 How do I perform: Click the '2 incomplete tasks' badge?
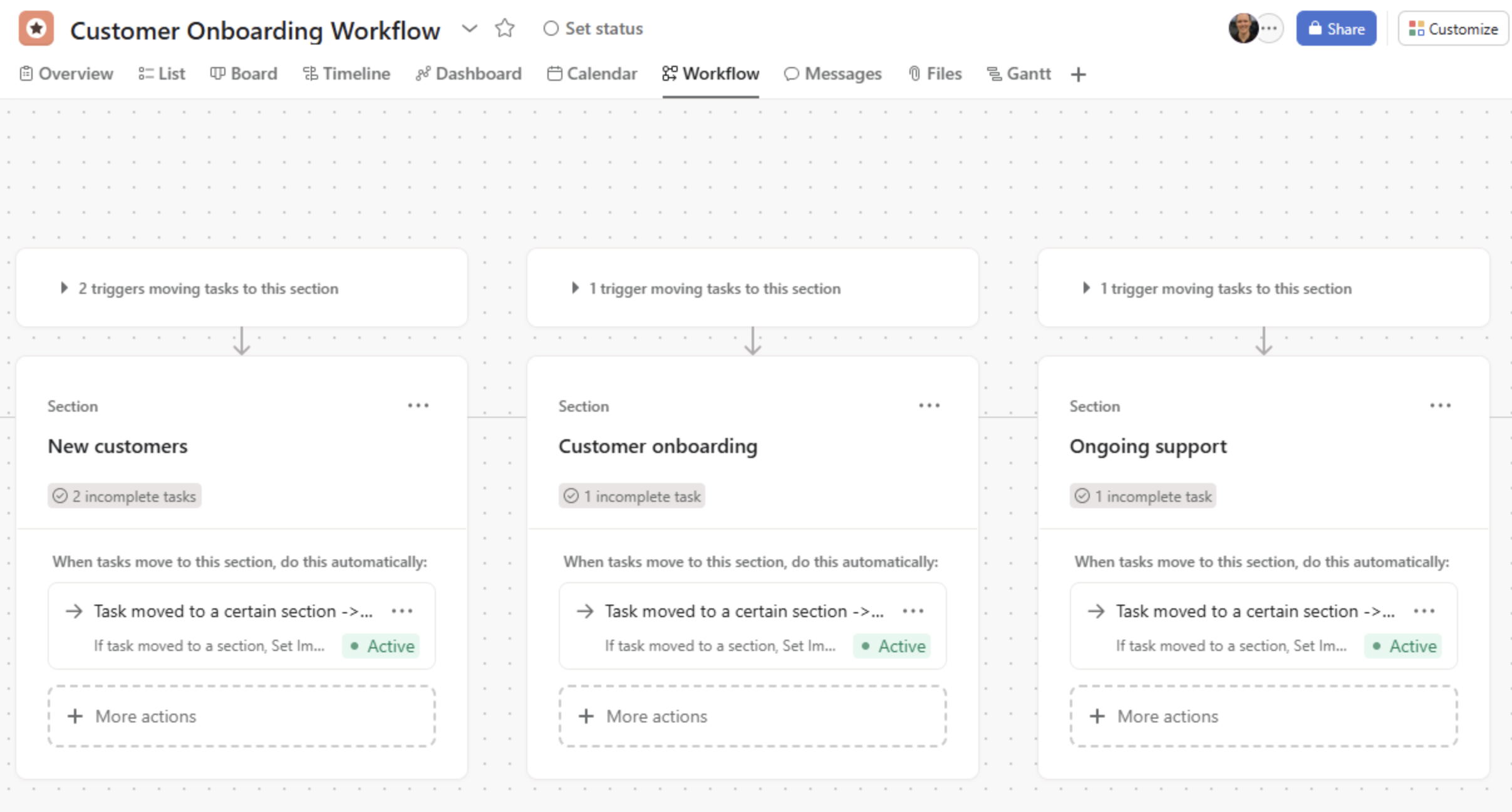pyautogui.click(x=124, y=496)
